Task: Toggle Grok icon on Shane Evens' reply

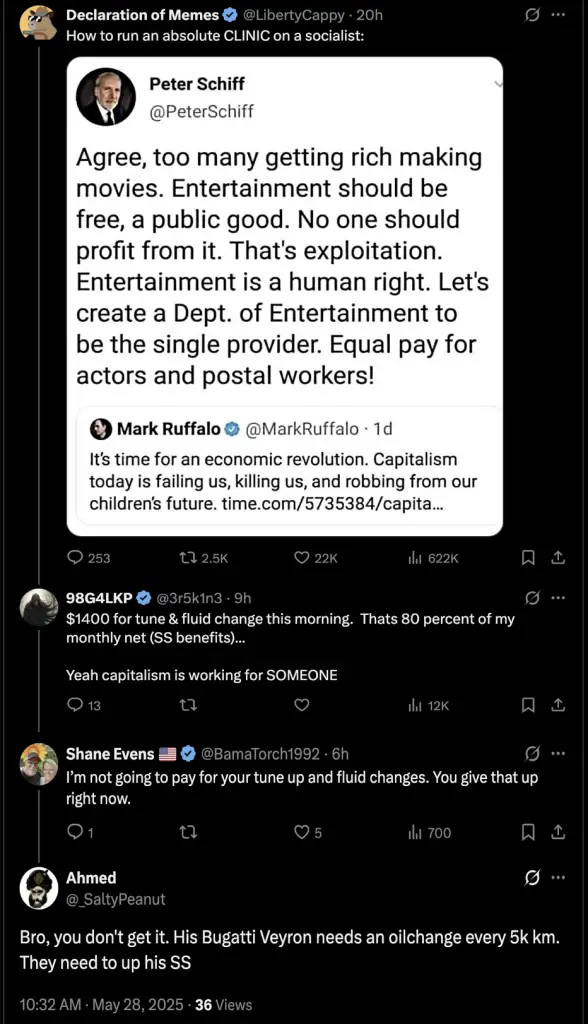Action: (532, 754)
